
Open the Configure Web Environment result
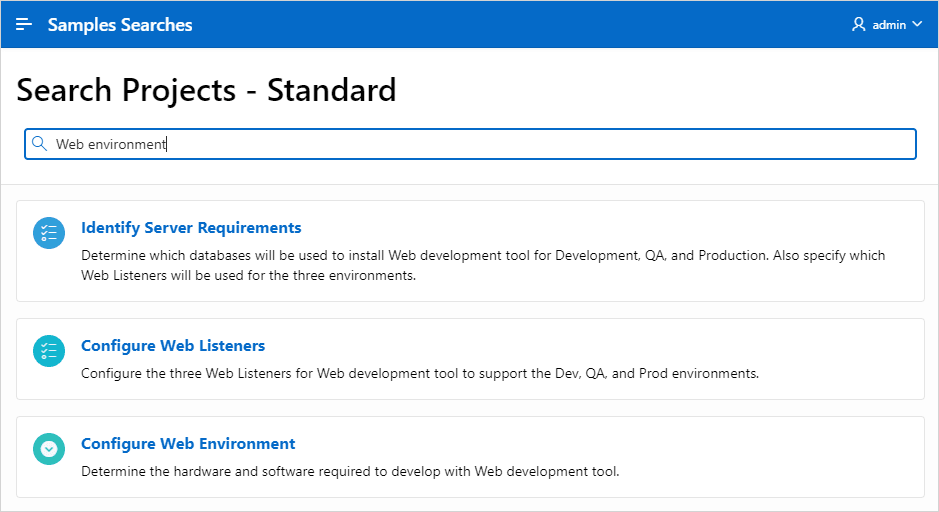188,444
